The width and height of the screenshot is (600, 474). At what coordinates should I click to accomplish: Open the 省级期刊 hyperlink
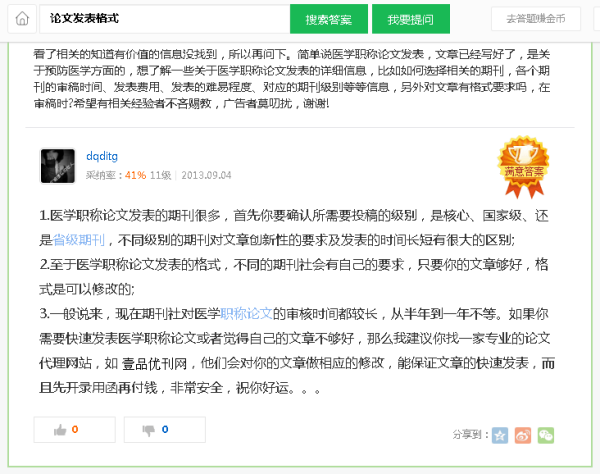pyautogui.click(x=78, y=240)
